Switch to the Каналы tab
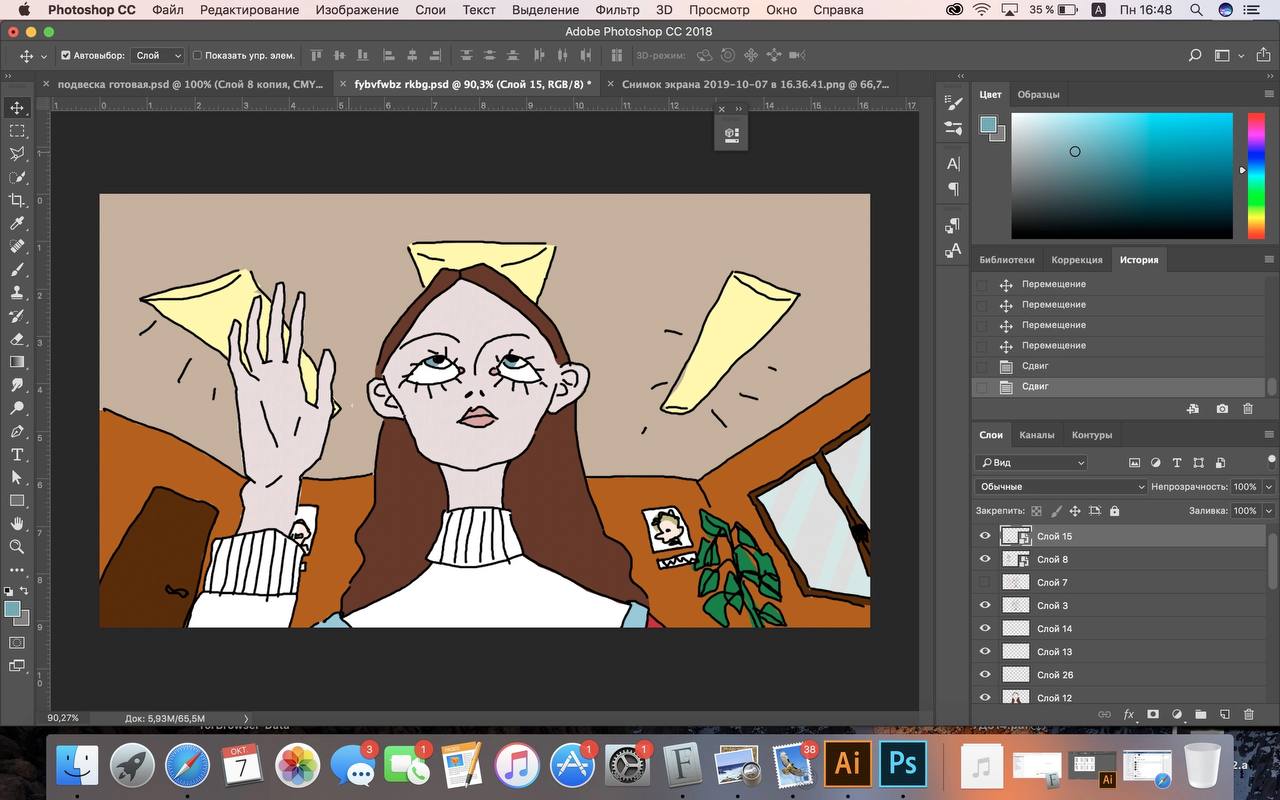Viewport: 1280px width, 800px height. (1037, 435)
